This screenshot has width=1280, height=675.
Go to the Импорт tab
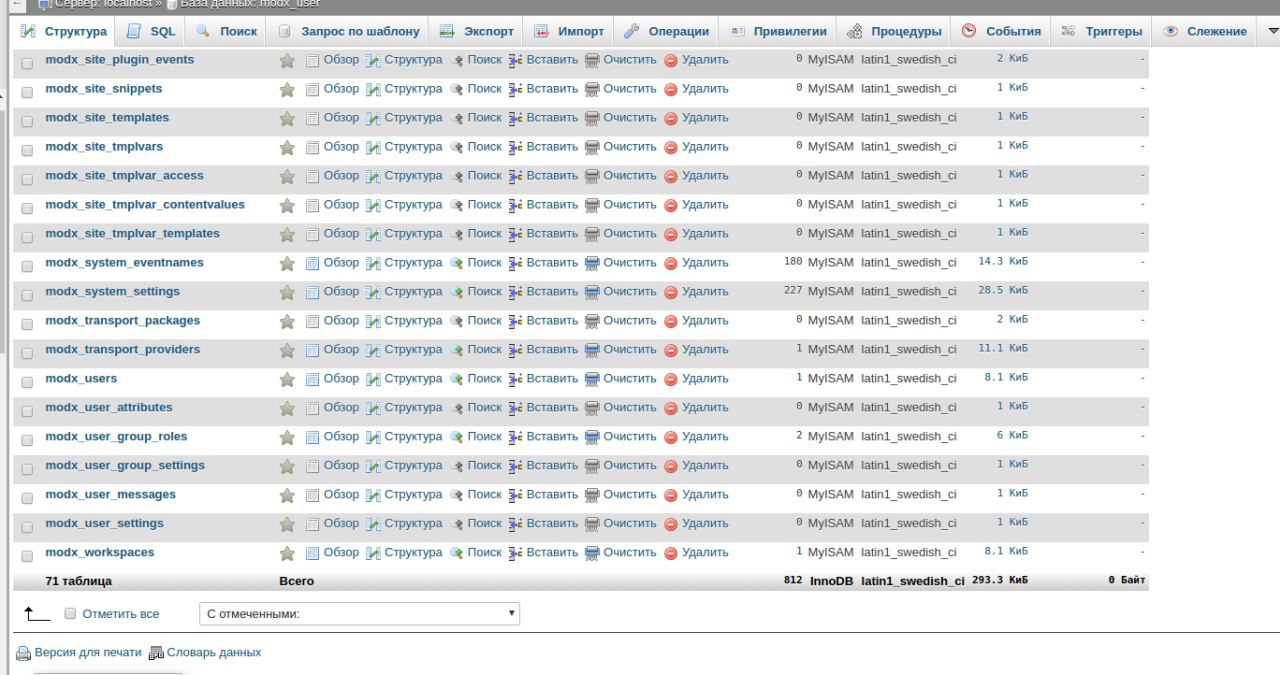(570, 31)
